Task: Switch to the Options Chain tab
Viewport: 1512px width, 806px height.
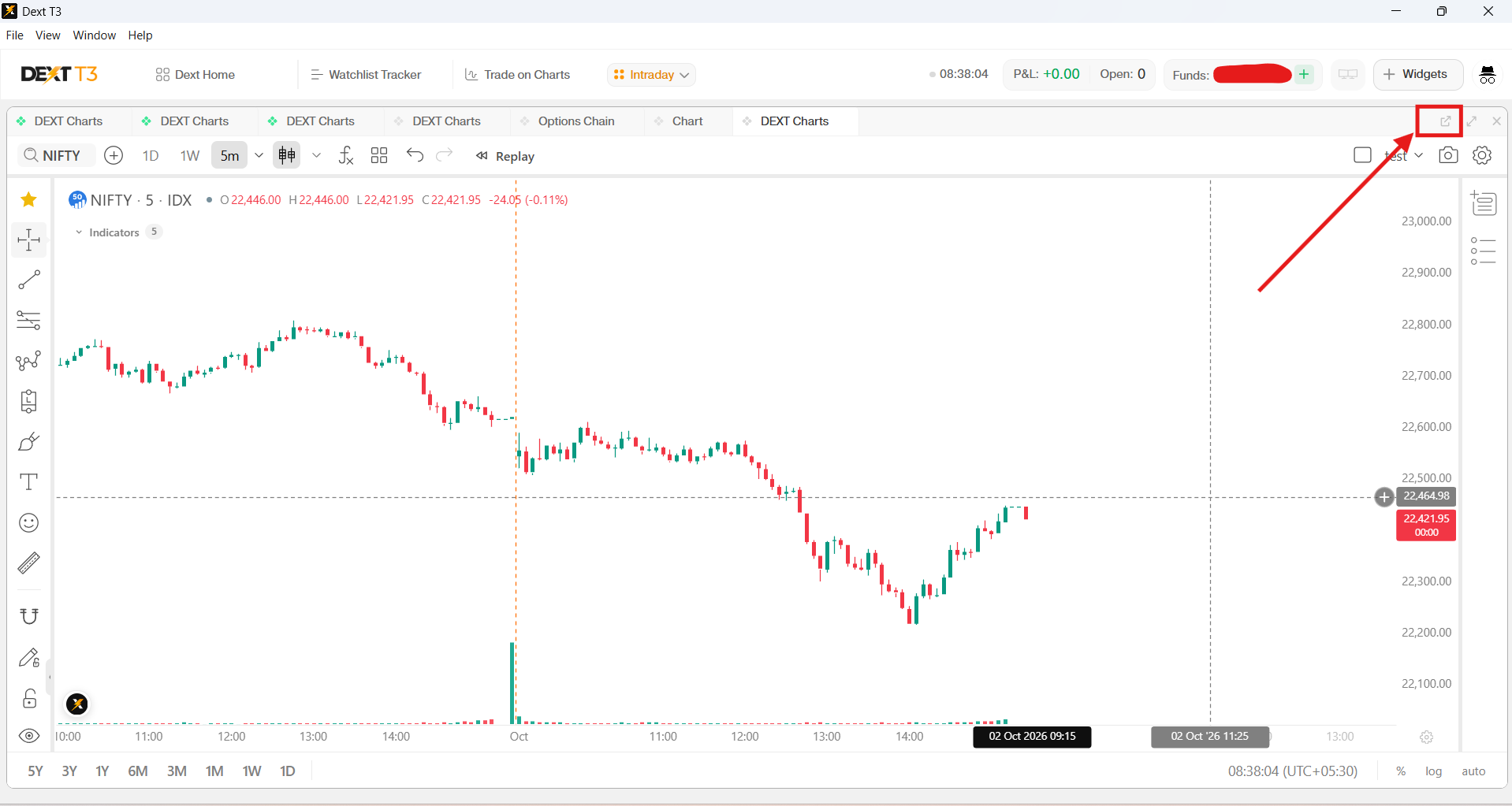Action: click(576, 121)
